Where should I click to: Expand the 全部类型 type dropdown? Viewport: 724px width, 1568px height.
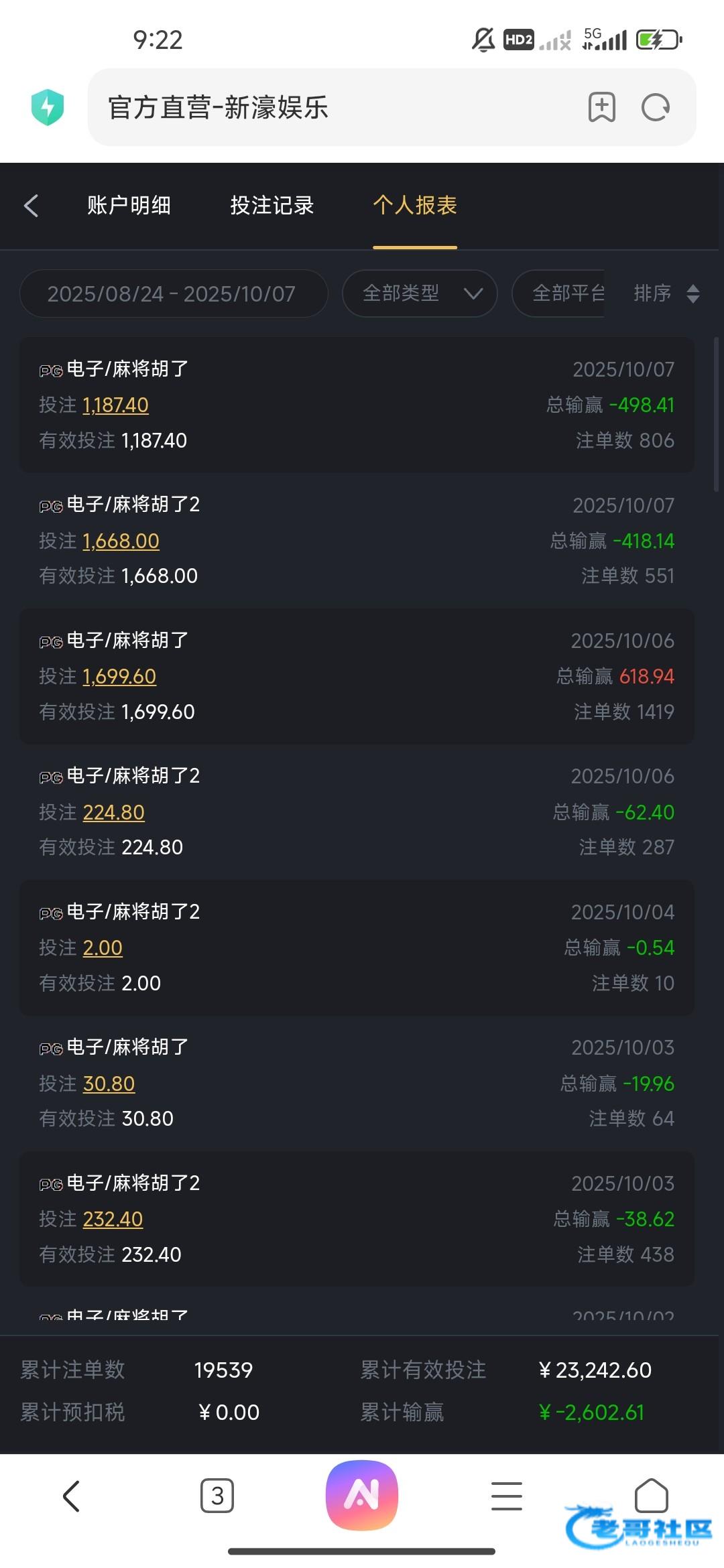[x=420, y=293]
